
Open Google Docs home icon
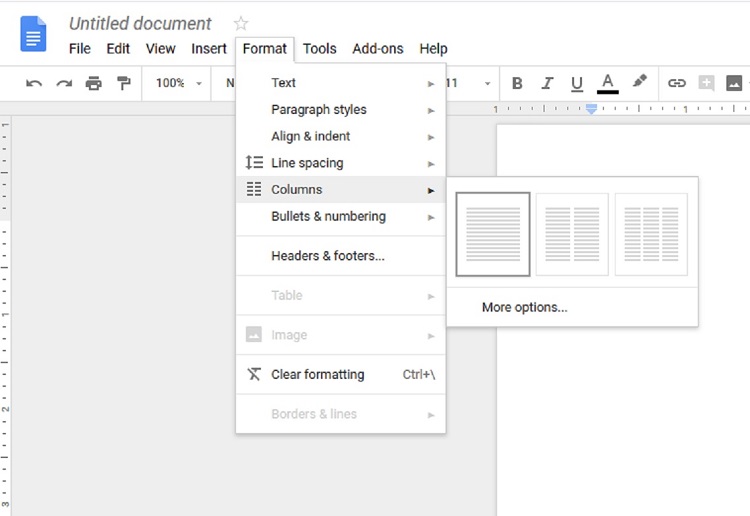tap(34, 34)
